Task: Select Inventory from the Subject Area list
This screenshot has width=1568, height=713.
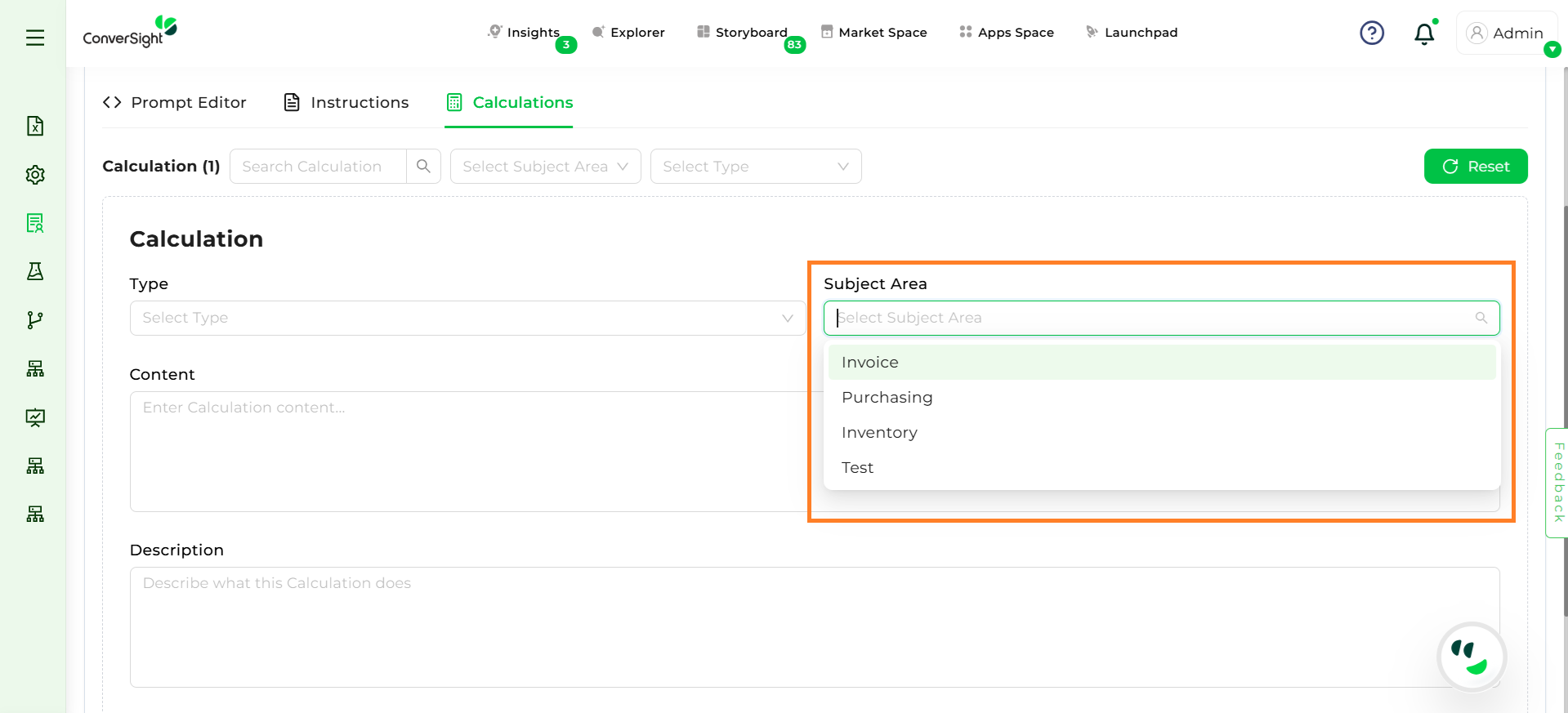Action: click(879, 433)
